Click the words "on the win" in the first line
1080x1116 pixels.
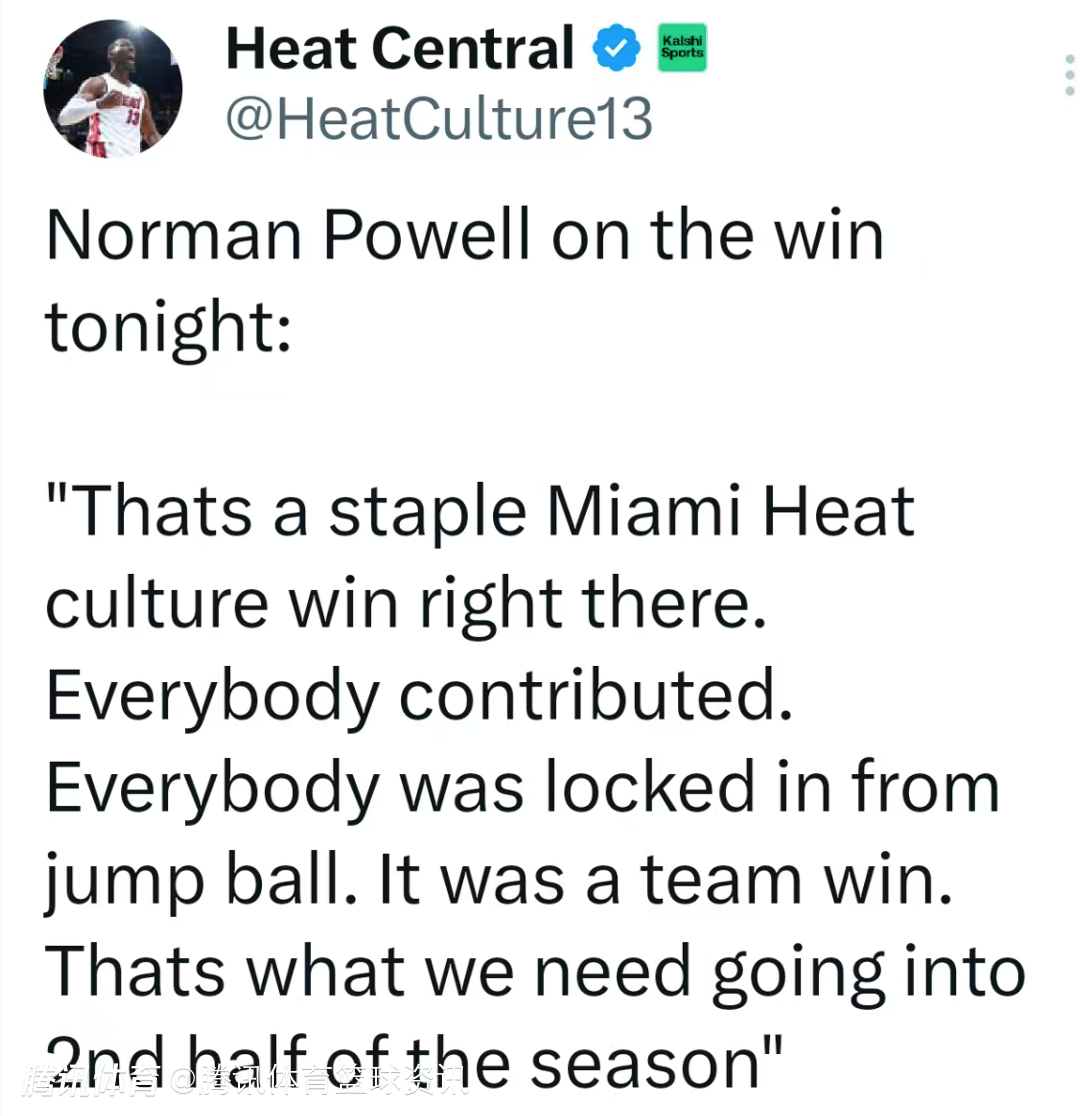click(709, 236)
